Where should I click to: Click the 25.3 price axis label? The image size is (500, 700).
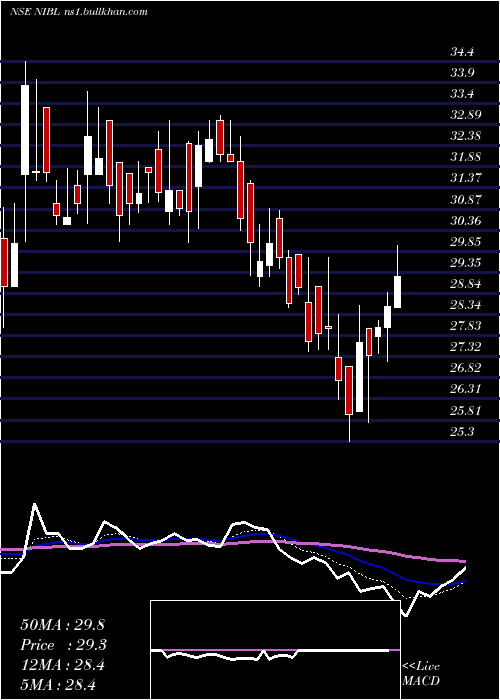tap(462, 432)
